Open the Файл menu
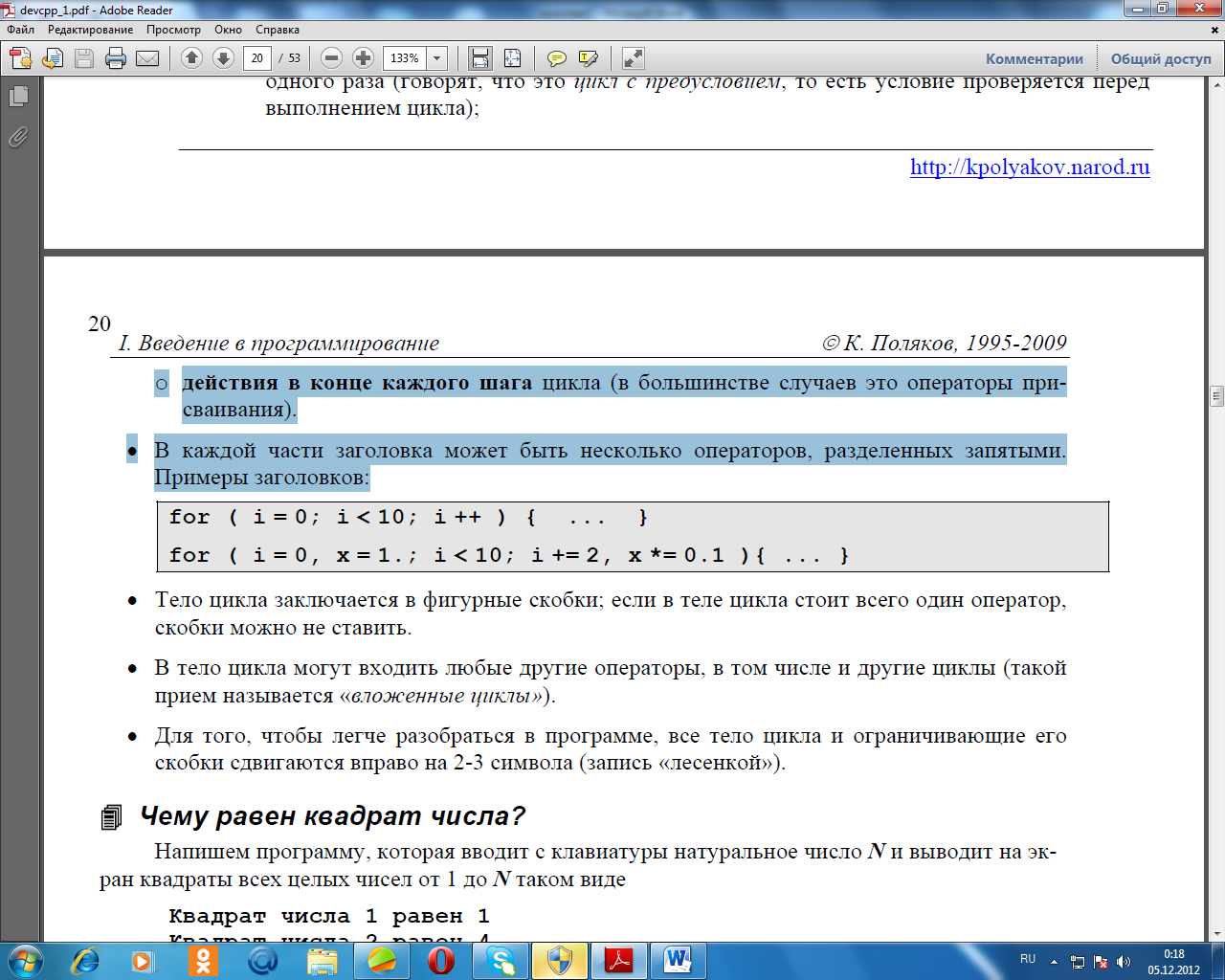The width and height of the screenshot is (1225, 980). click(21, 30)
